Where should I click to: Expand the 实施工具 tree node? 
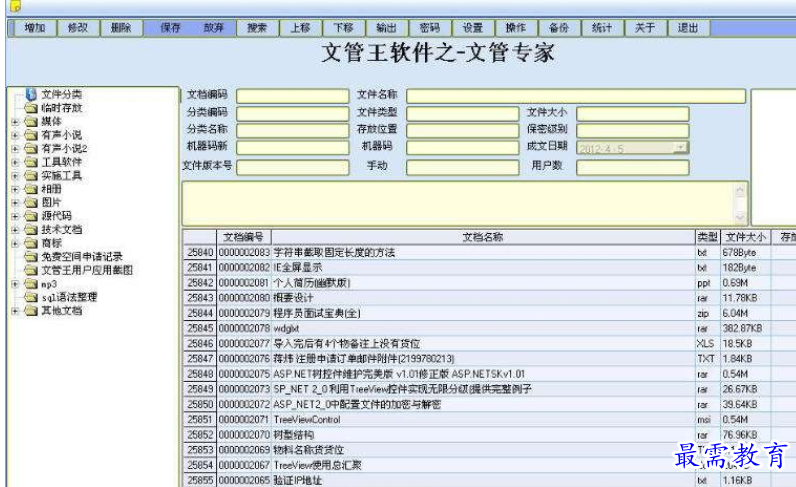click(15, 176)
